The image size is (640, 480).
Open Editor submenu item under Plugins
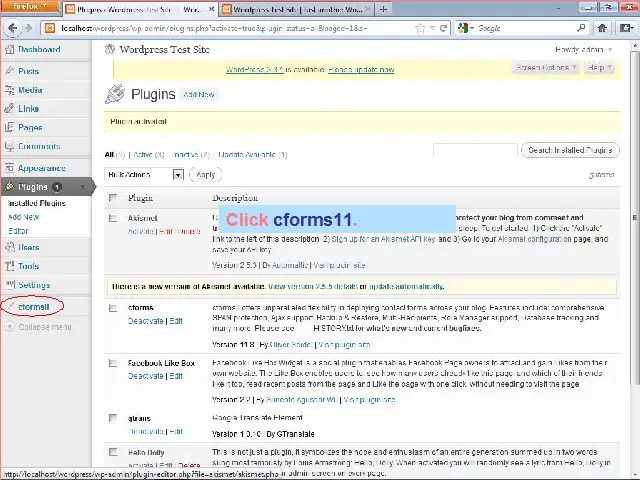(18, 231)
